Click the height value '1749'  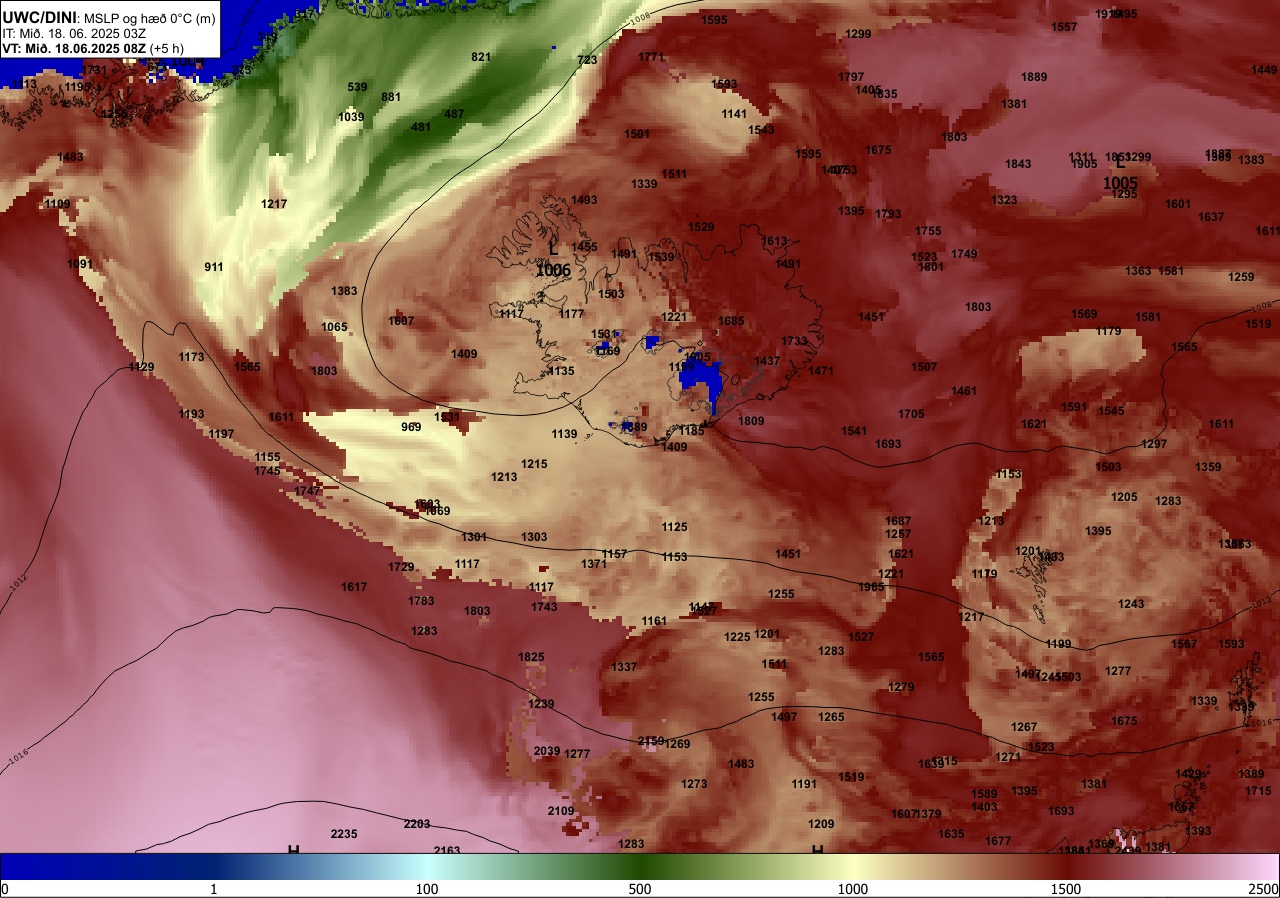coord(964,254)
